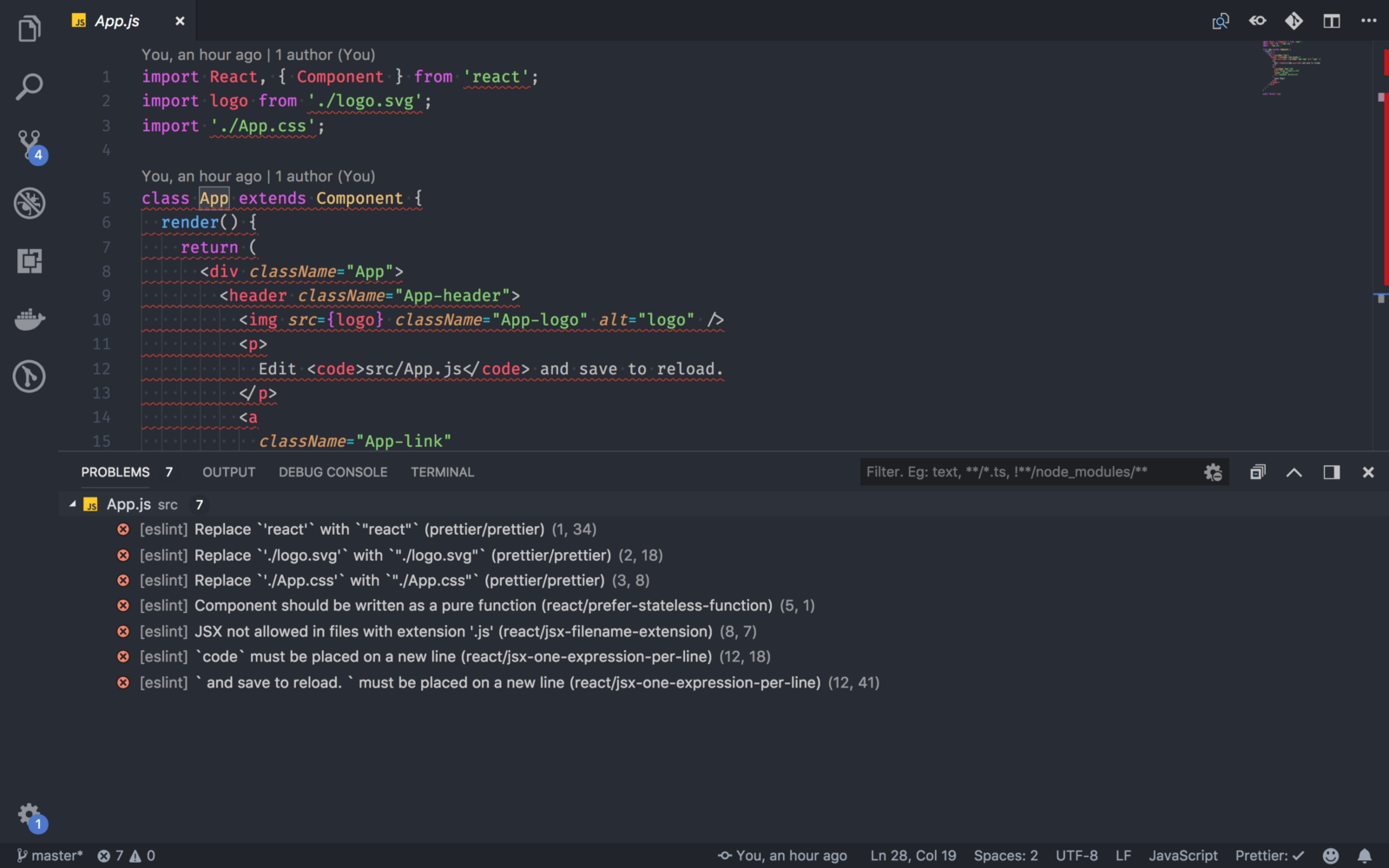Viewport: 1389px width, 868px height.
Task: Click the diamond git icon in editor toolbar
Action: (x=1294, y=21)
